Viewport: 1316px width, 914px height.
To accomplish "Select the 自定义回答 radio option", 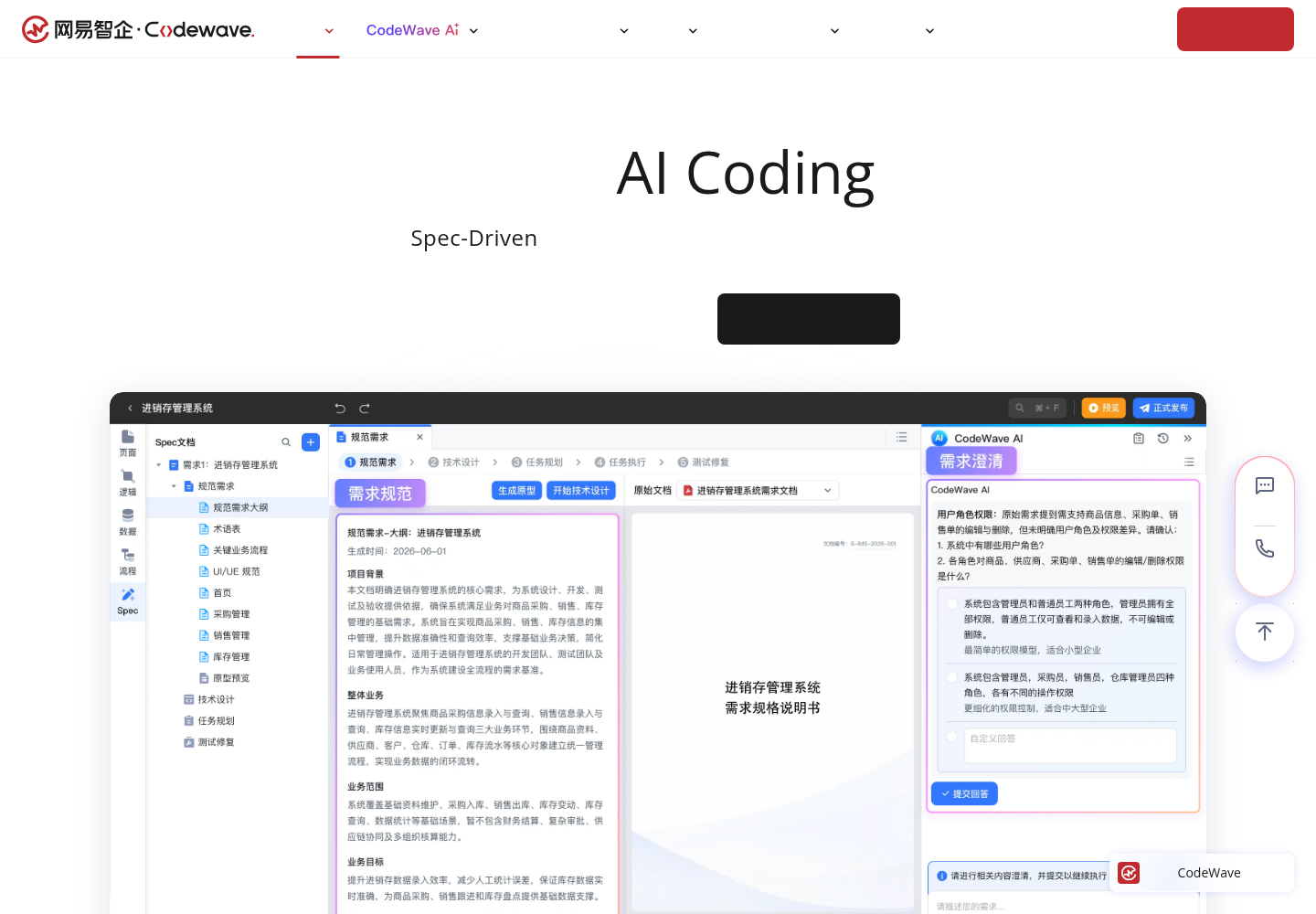I will 952,737.
